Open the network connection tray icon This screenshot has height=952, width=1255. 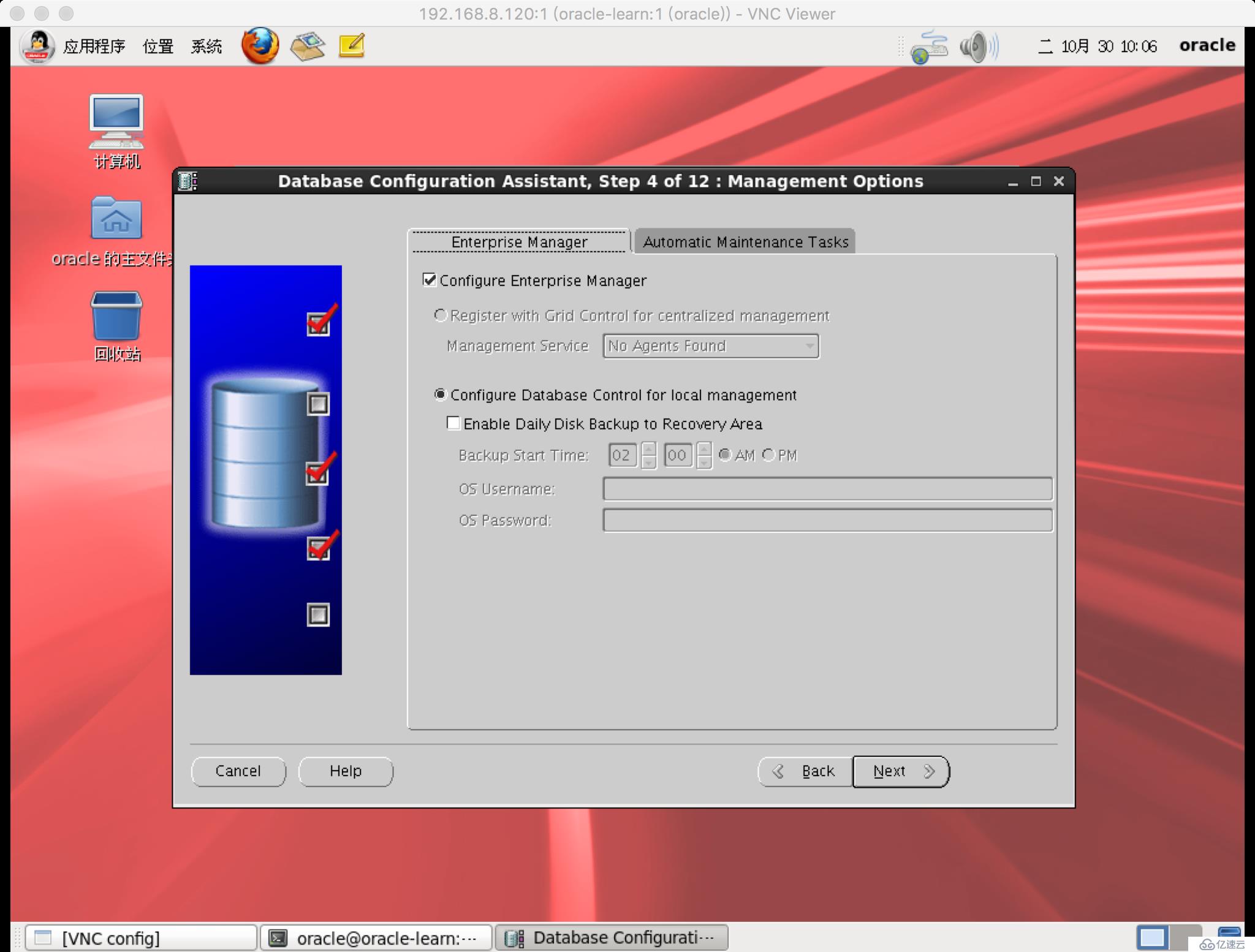click(x=928, y=47)
